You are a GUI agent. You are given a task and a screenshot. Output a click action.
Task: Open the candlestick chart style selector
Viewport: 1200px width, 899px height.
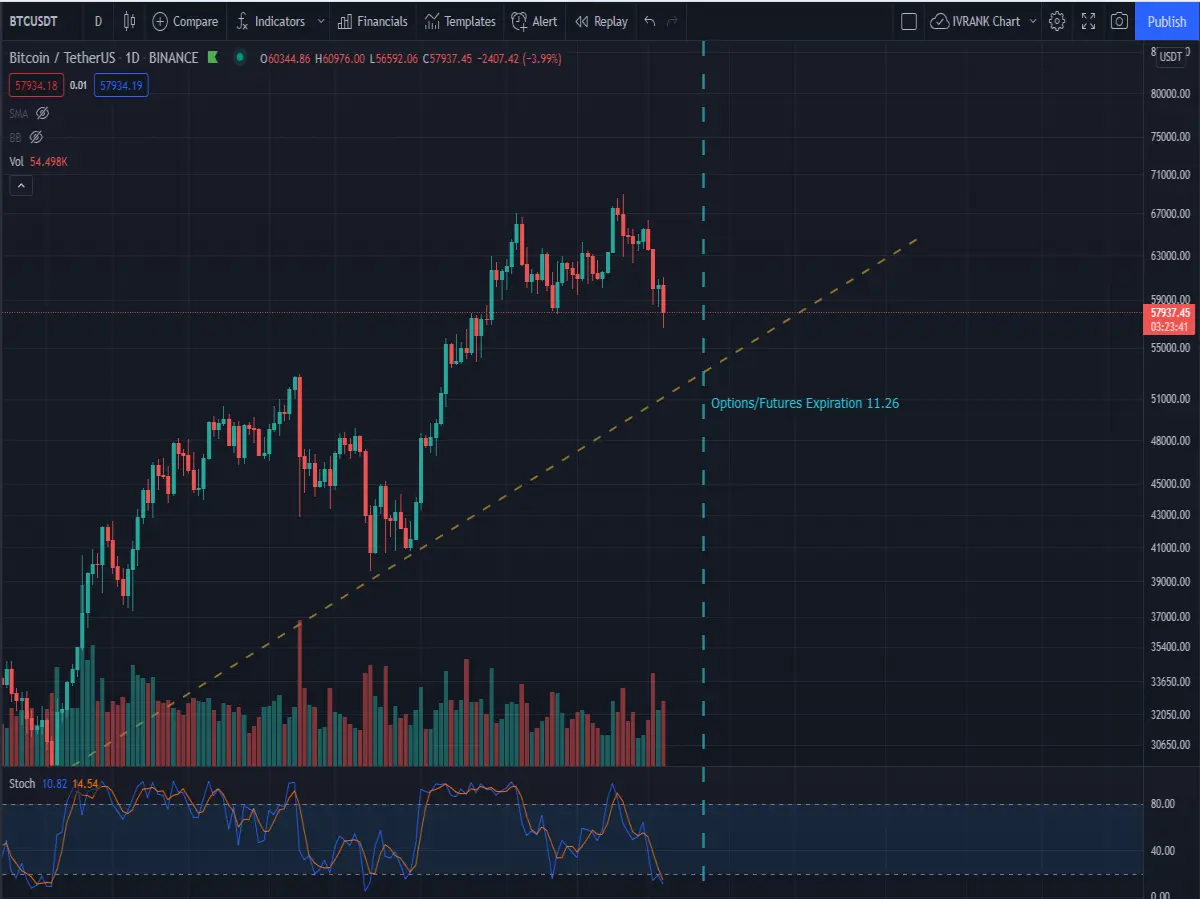click(129, 21)
